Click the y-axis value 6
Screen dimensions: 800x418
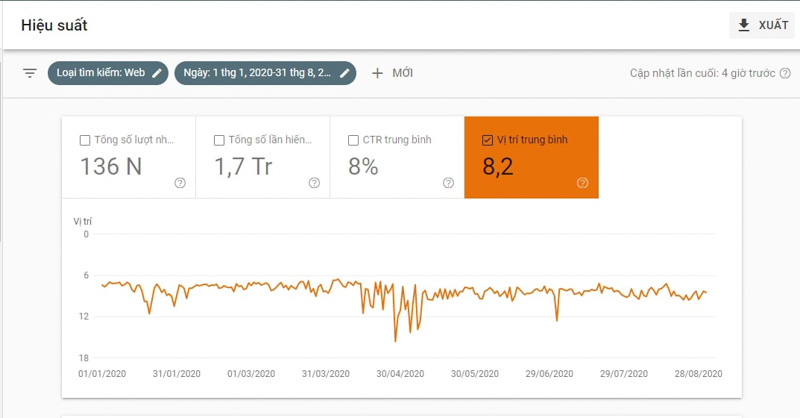tap(86, 275)
